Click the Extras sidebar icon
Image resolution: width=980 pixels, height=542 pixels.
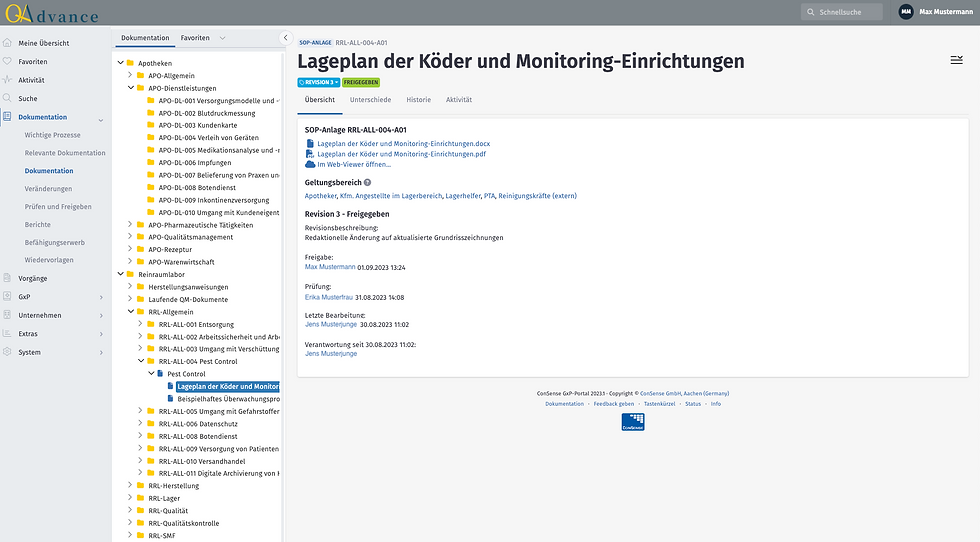[7, 333]
